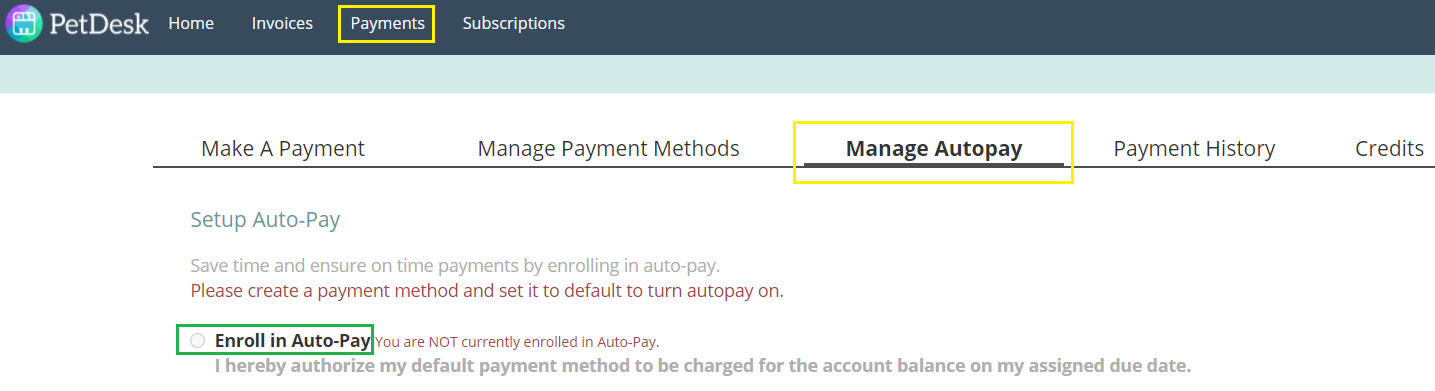Open the Invoices menu item
This screenshot has width=1435, height=391.
tap(282, 23)
